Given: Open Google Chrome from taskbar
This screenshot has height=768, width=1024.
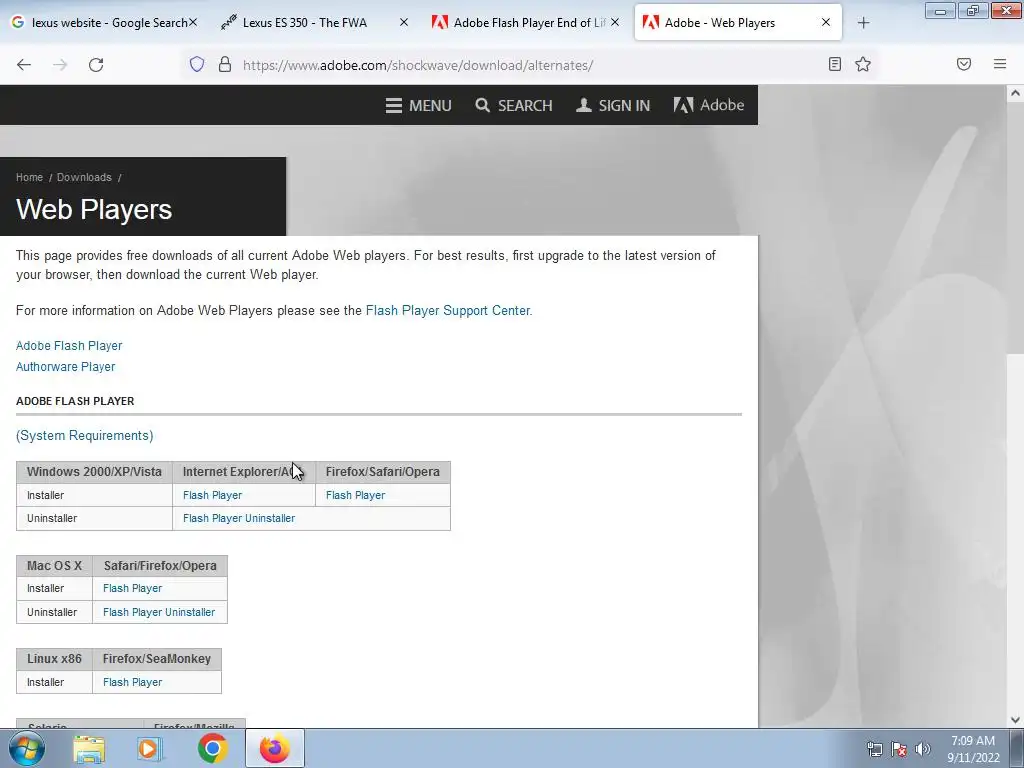Looking at the screenshot, I should [213, 748].
